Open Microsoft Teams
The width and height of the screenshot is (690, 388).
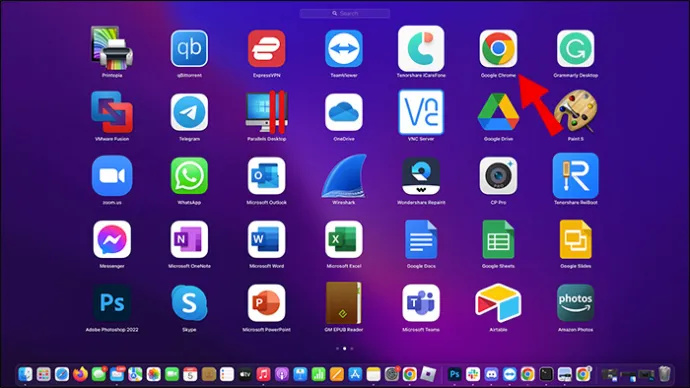coord(421,303)
